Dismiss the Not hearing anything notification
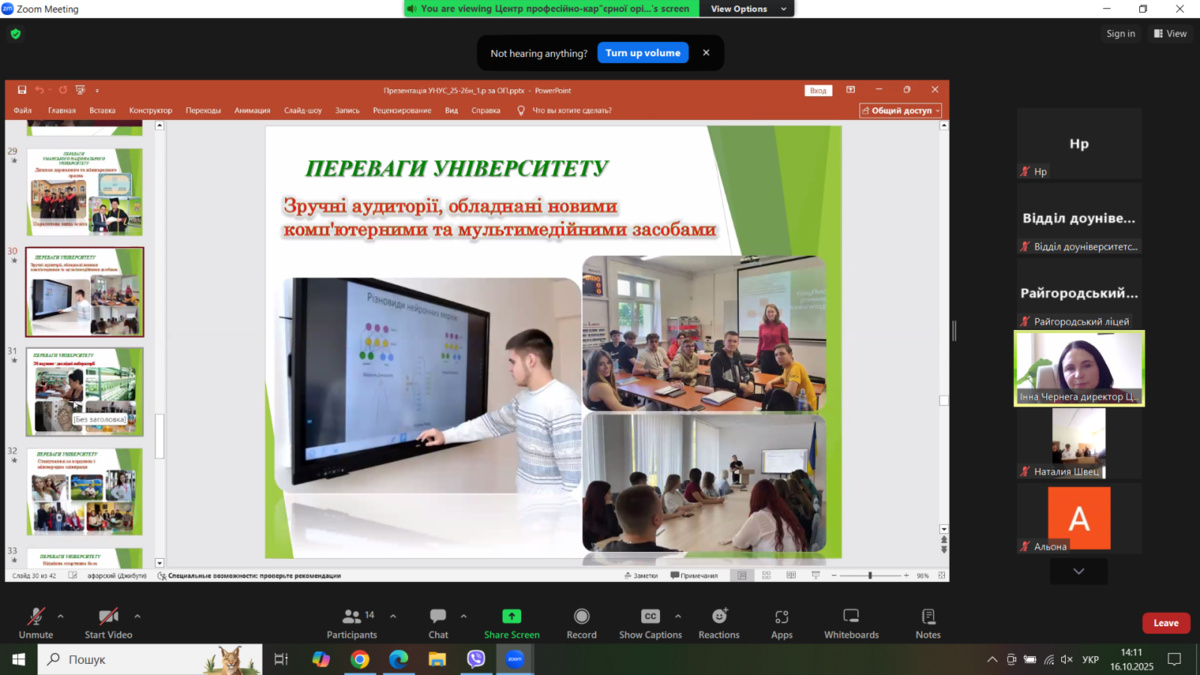This screenshot has width=1200, height=675. (706, 53)
